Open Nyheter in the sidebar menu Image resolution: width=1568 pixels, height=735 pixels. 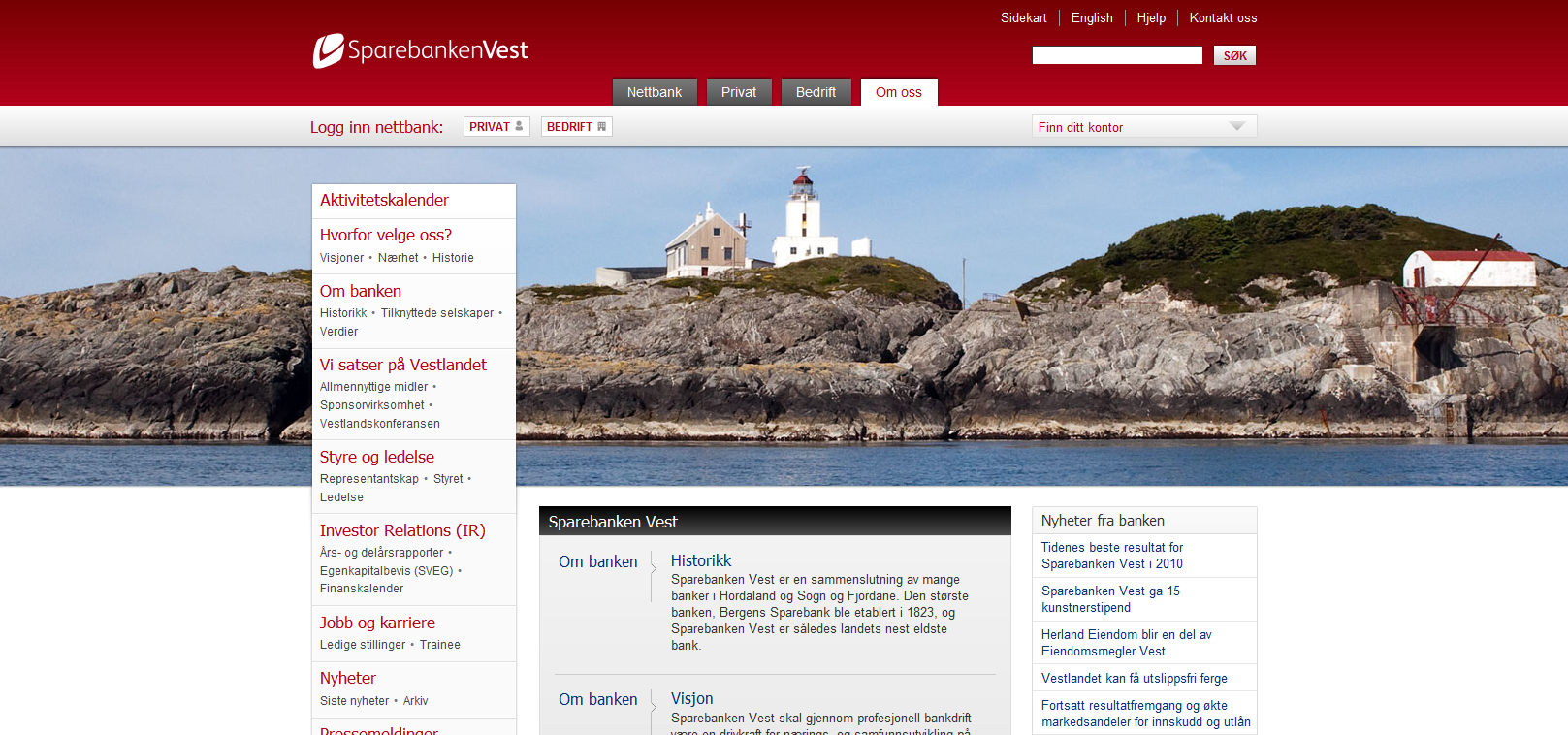348,678
